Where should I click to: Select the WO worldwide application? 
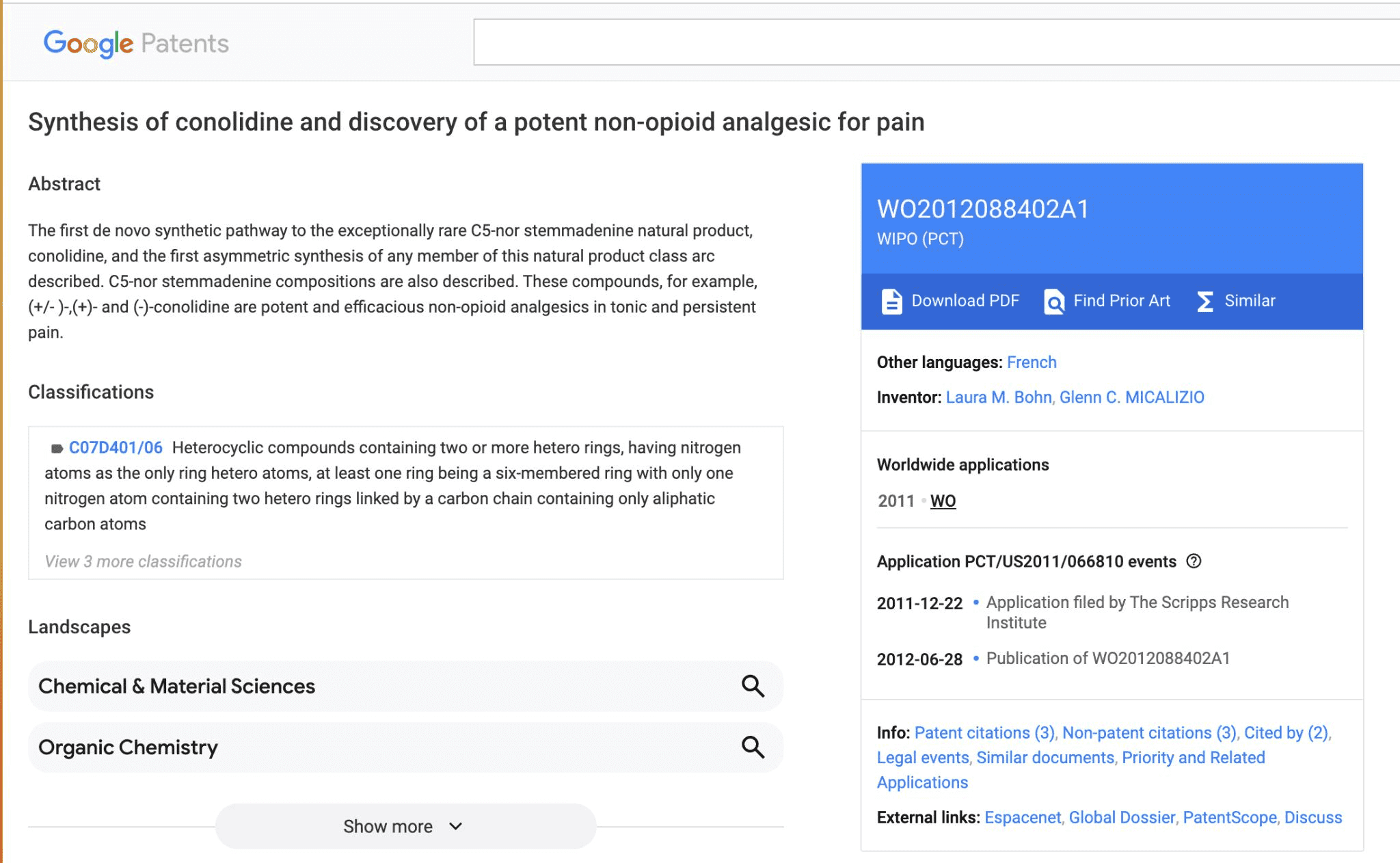coord(943,501)
